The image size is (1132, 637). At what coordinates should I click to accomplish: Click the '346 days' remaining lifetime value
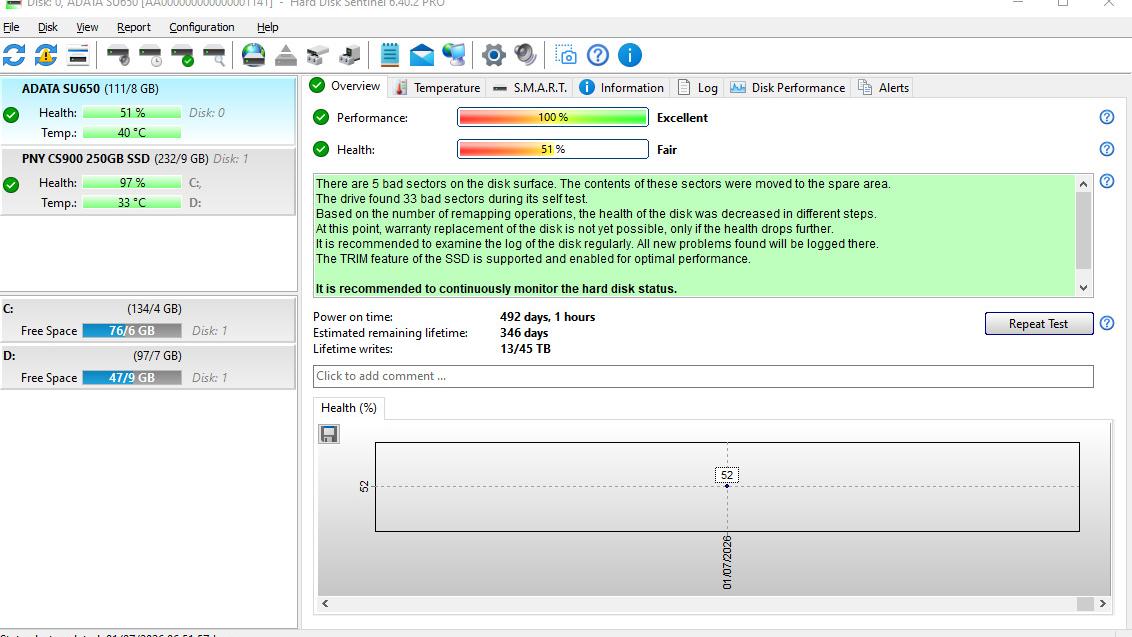click(524, 333)
